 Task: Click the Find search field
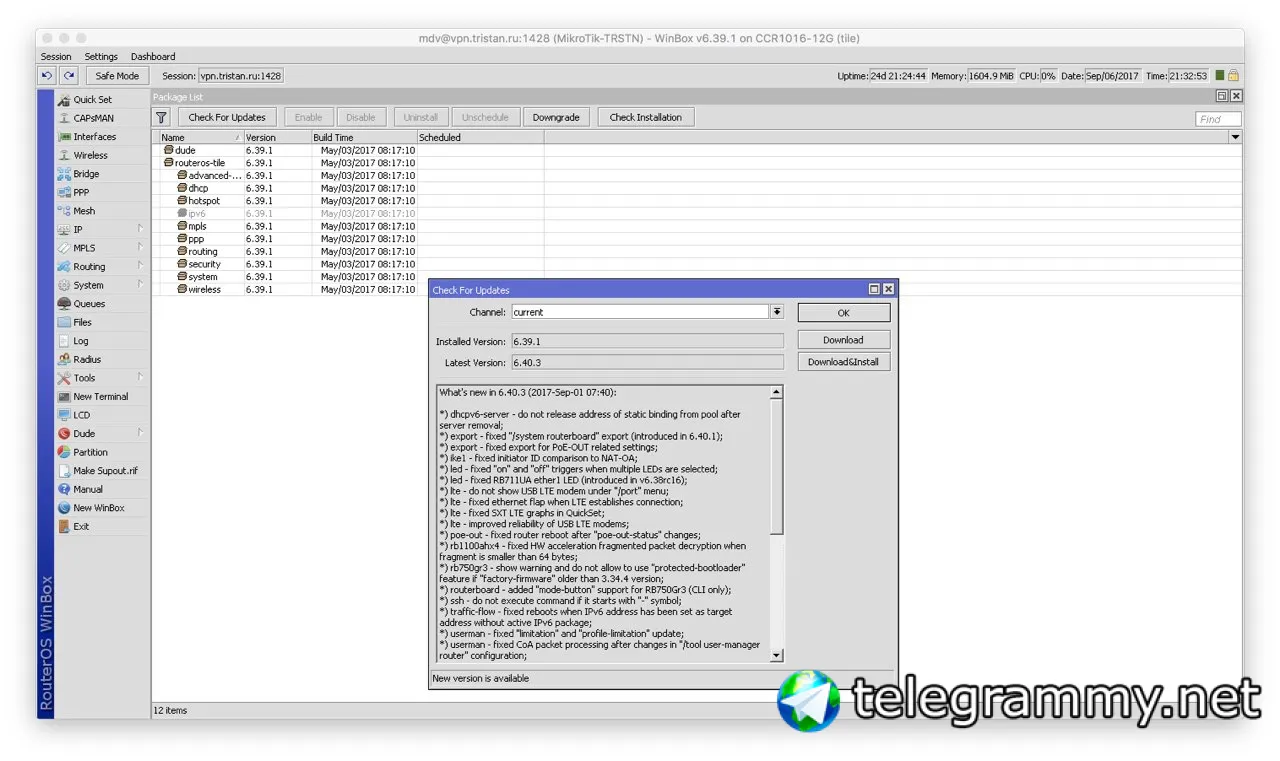(x=1218, y=118)
